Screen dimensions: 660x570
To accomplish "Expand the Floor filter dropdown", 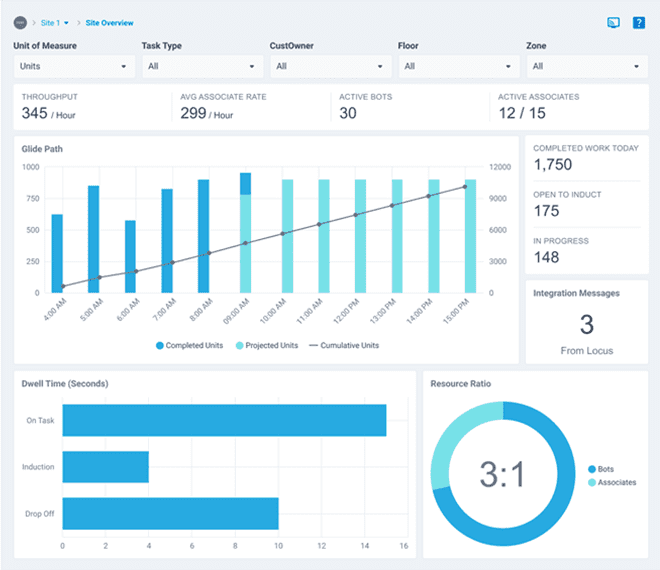I will (x=457, y=67).
